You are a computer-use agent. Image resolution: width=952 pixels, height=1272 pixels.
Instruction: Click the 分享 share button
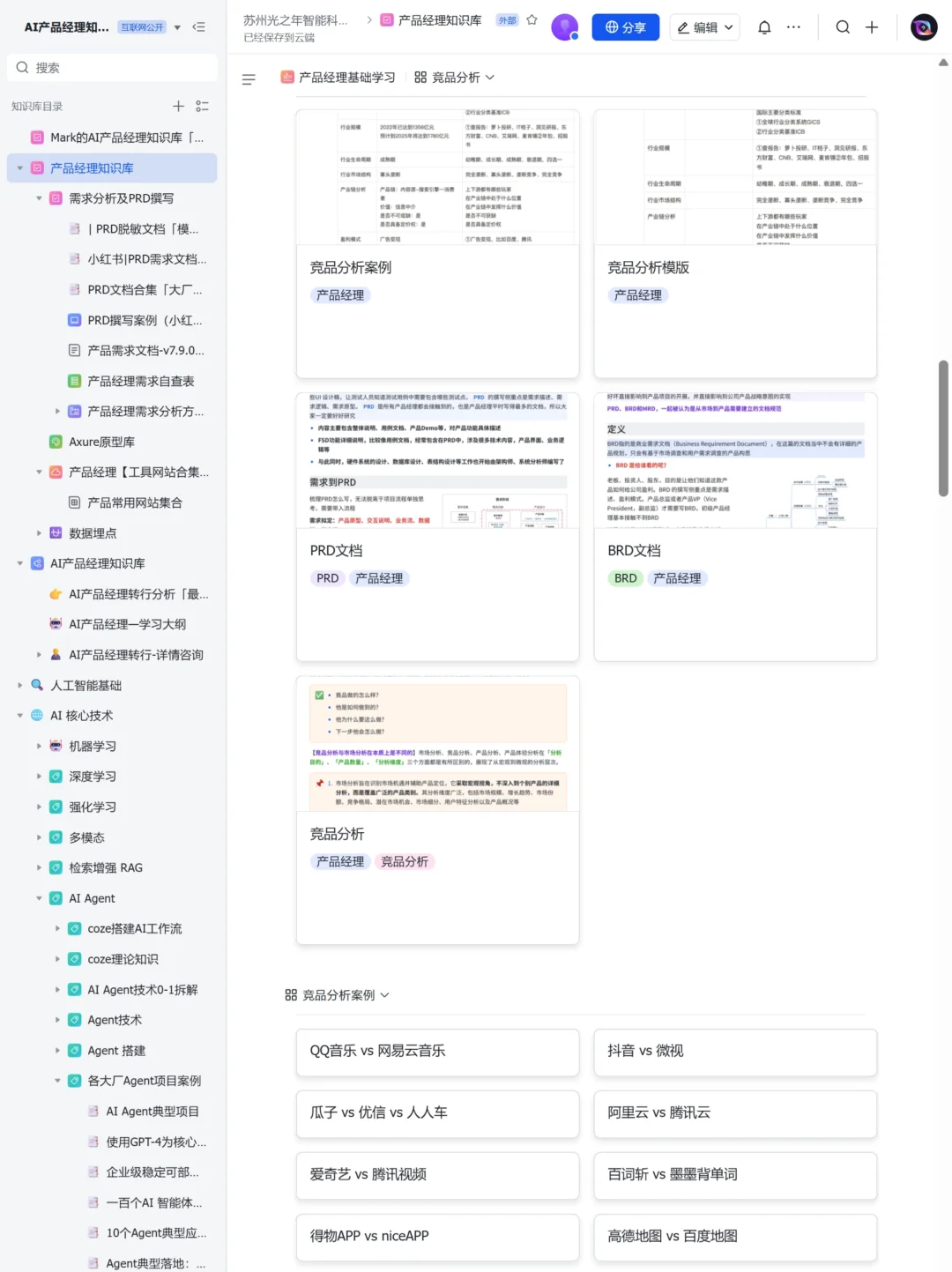coord(626,27)
